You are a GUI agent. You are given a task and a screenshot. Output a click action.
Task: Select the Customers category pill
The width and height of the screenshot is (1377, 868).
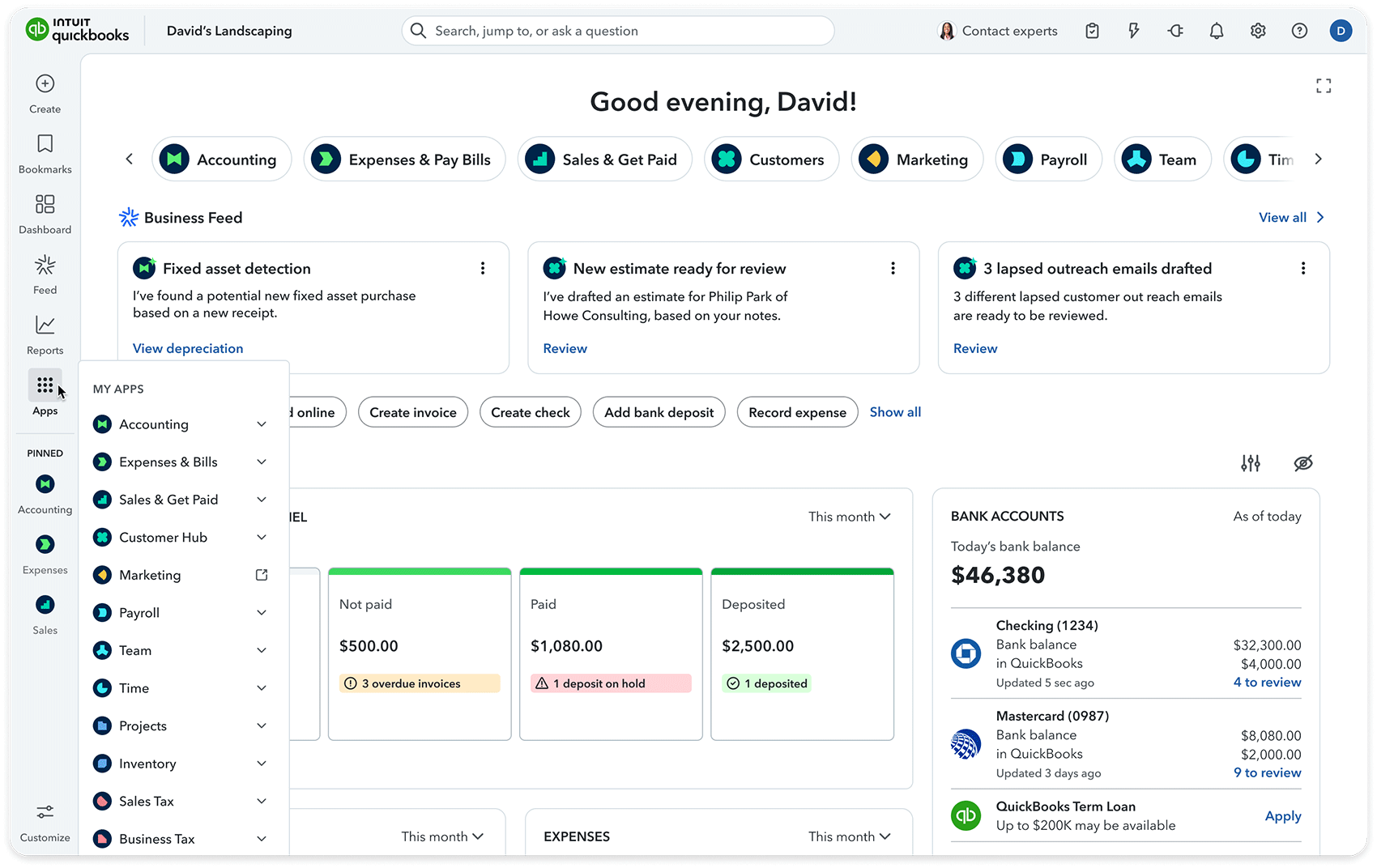(x=771, y=160)
